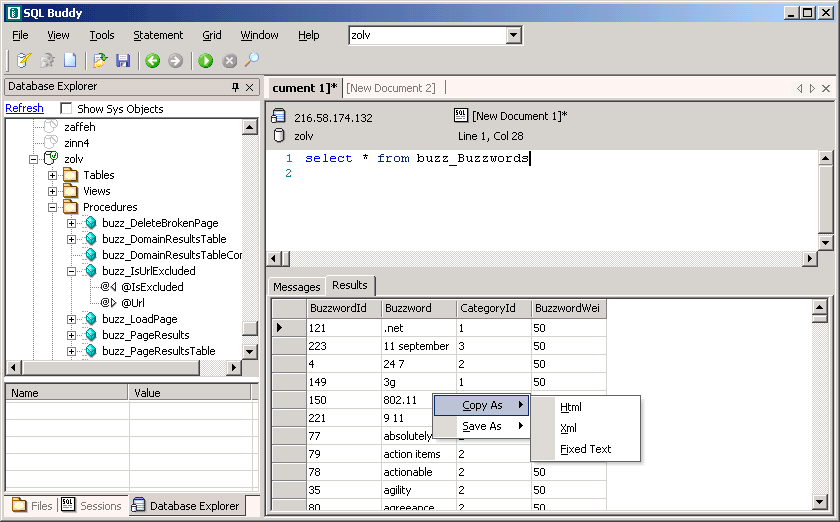
Task: Open the database selector dropdown showing zolv
Action: click(x=514, y=35)
